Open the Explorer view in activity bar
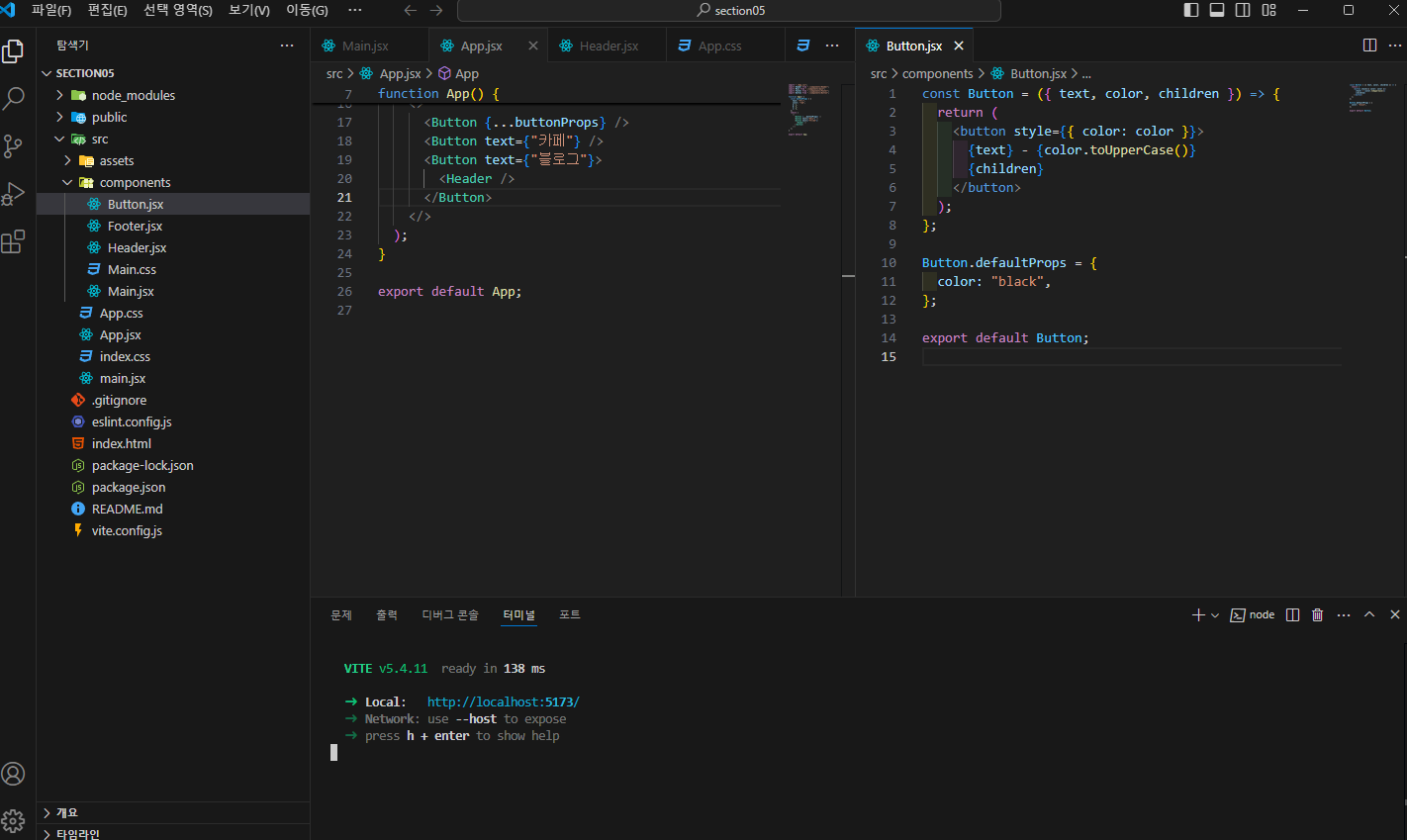 [14, 51]
